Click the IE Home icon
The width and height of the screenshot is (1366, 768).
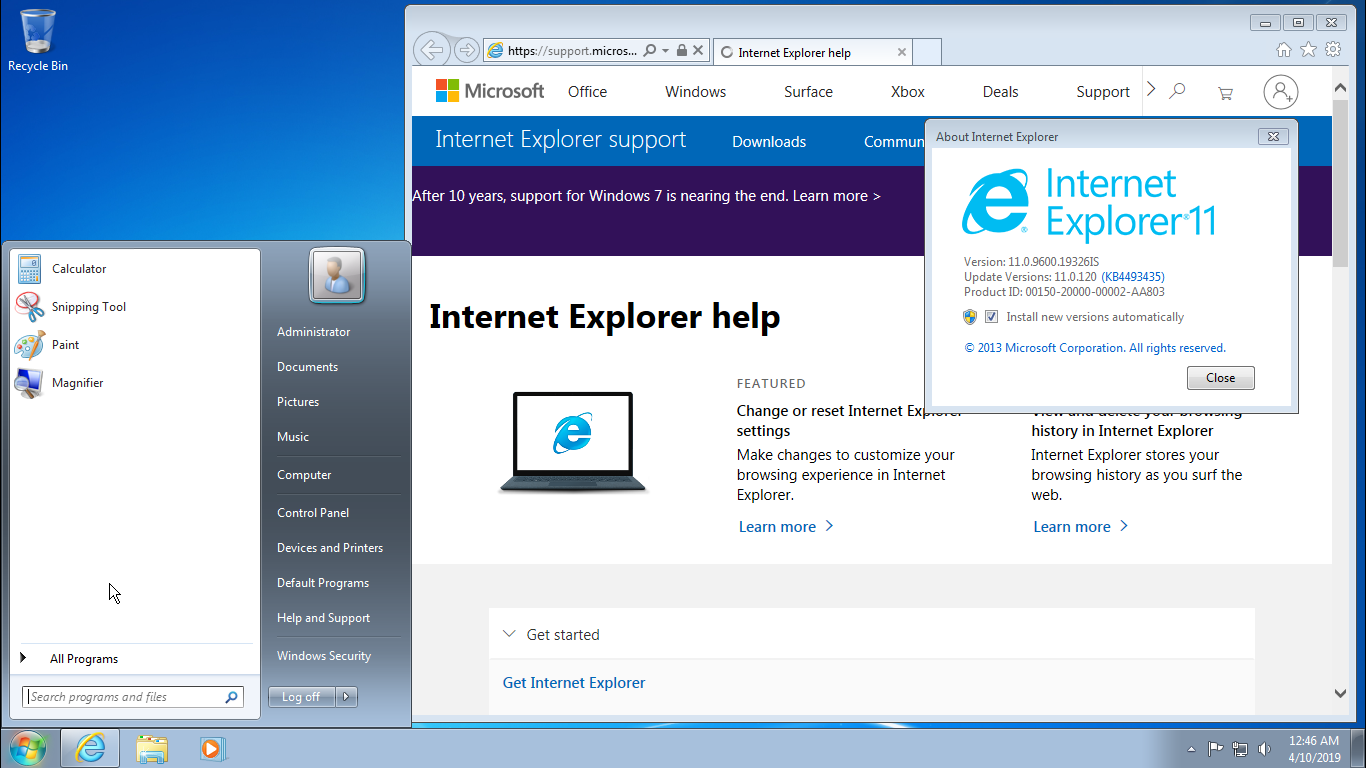1284,49
